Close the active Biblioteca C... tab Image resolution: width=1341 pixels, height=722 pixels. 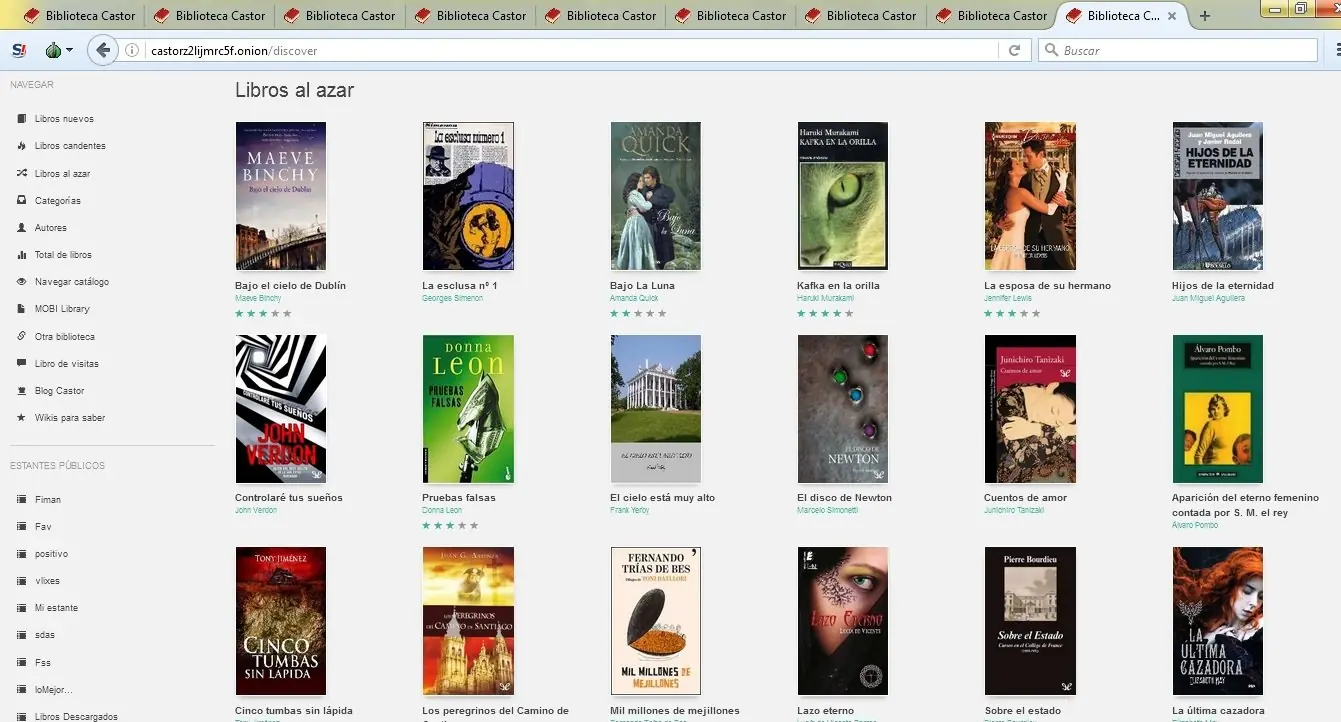[1172, 16]
